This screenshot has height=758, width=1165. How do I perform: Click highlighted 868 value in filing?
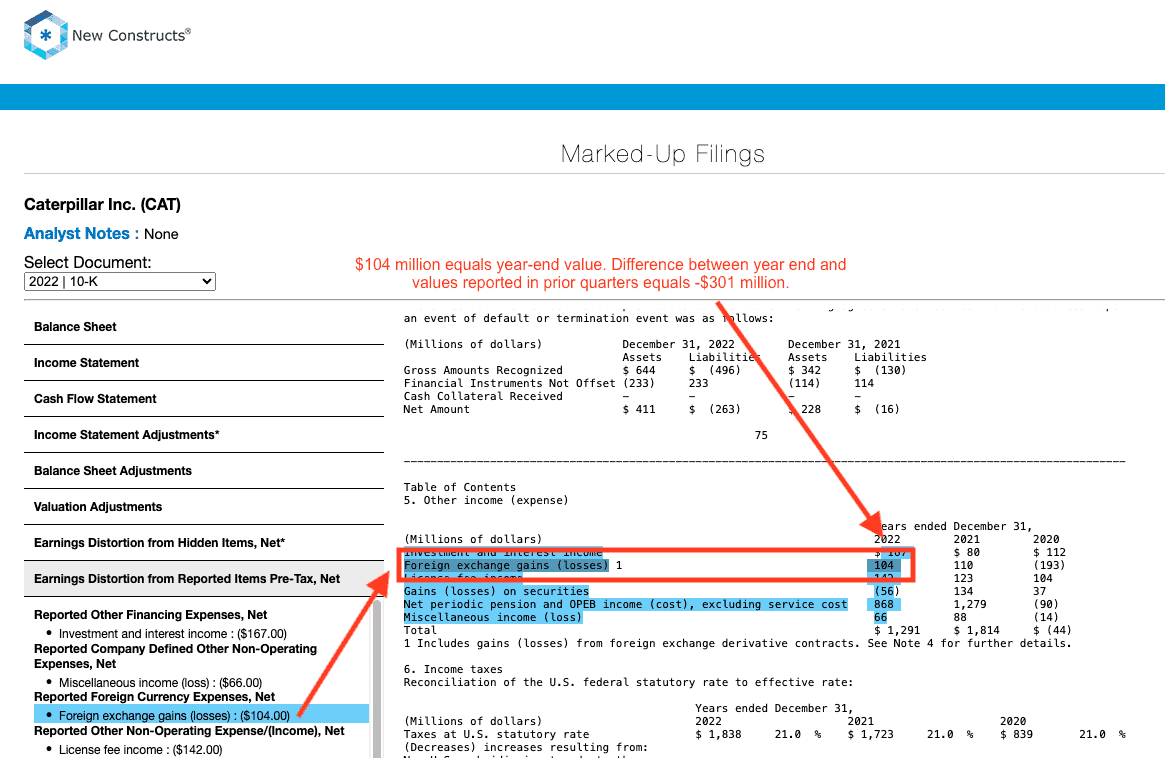884,604
